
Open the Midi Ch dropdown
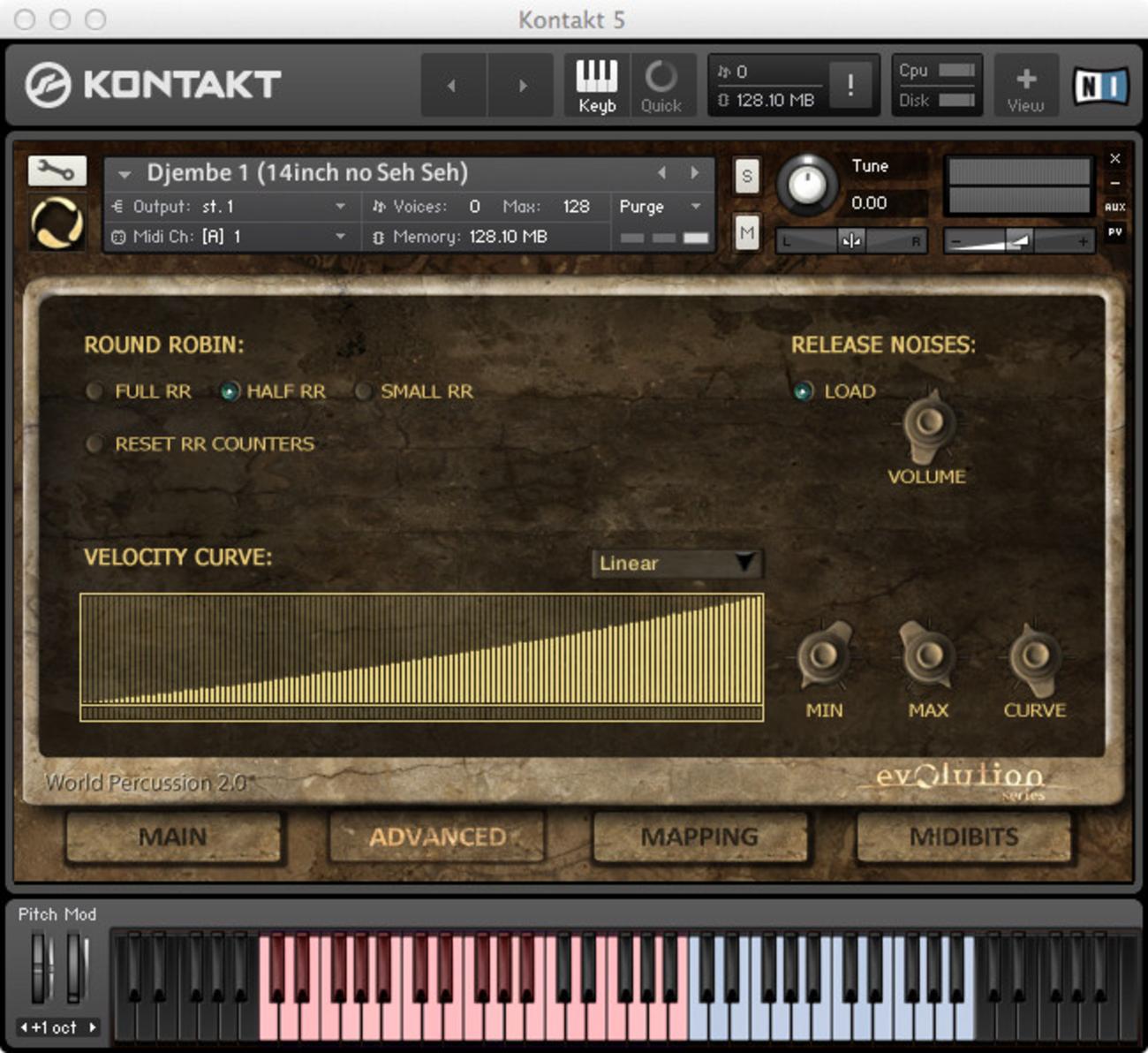[x=341, y=236]
